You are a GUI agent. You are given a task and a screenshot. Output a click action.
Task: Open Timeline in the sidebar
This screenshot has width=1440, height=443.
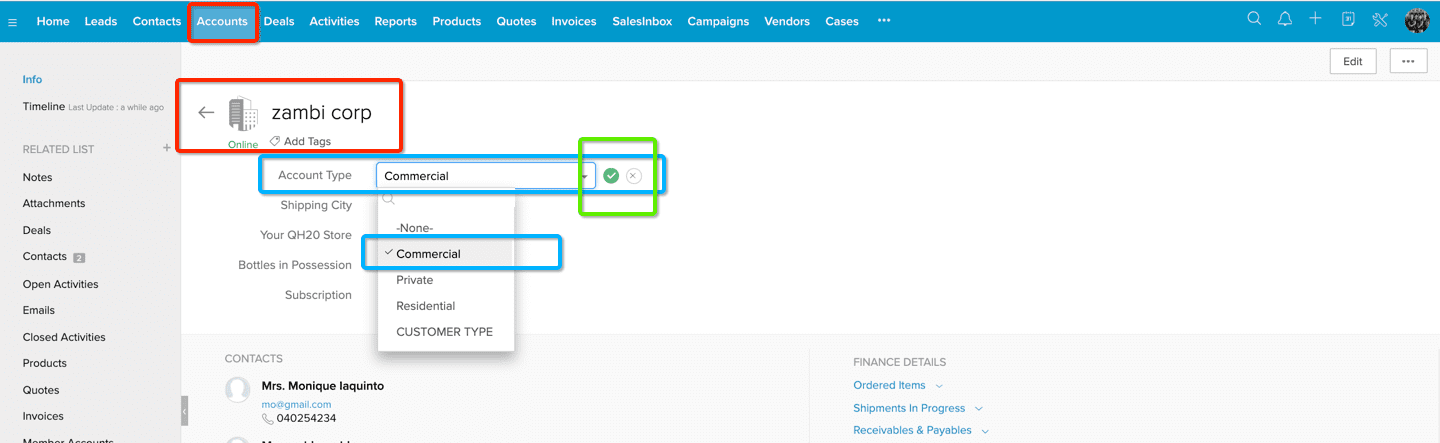[44, 106]
